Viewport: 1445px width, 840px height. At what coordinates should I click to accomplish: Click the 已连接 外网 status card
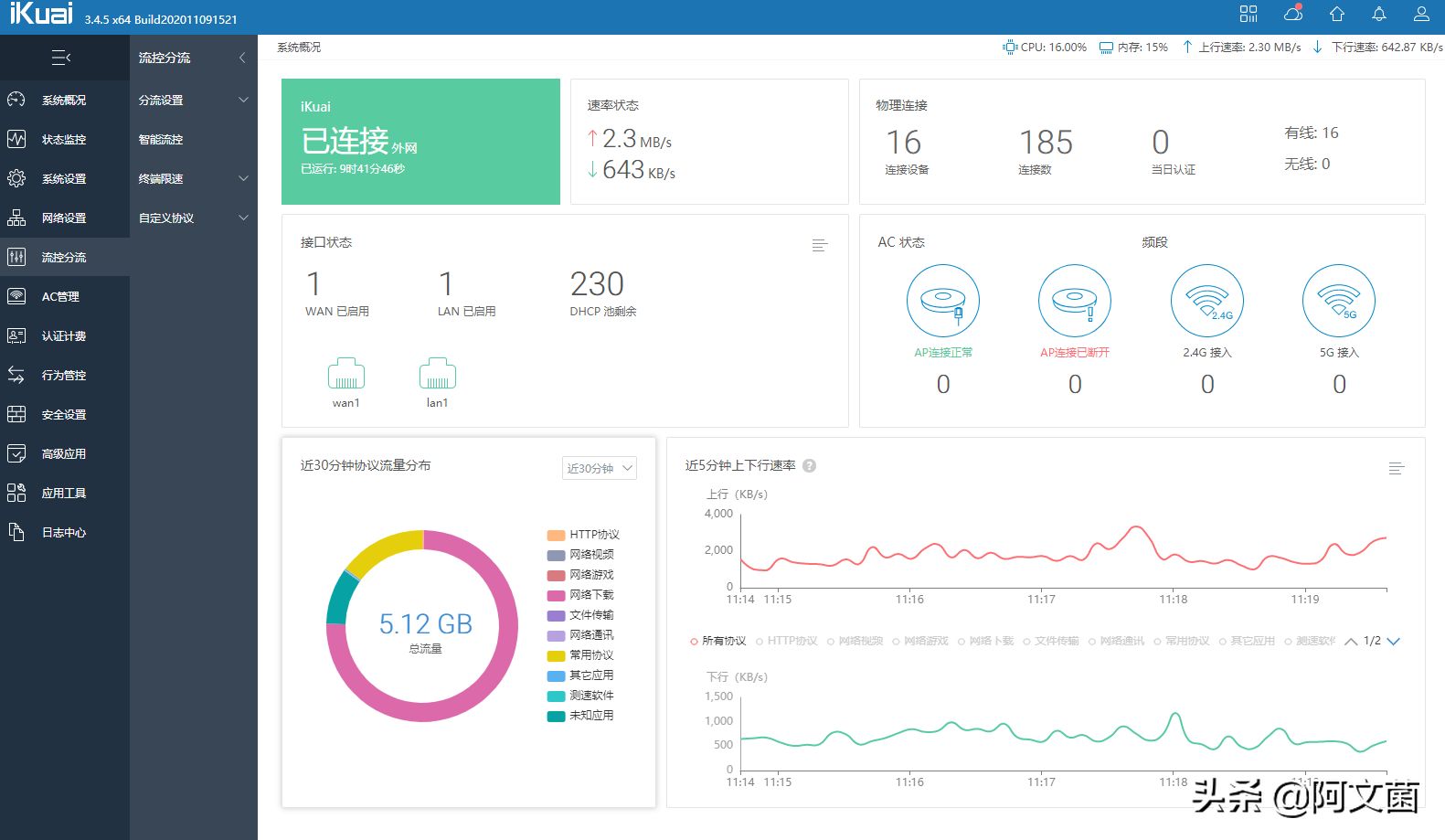click(420, 142)
